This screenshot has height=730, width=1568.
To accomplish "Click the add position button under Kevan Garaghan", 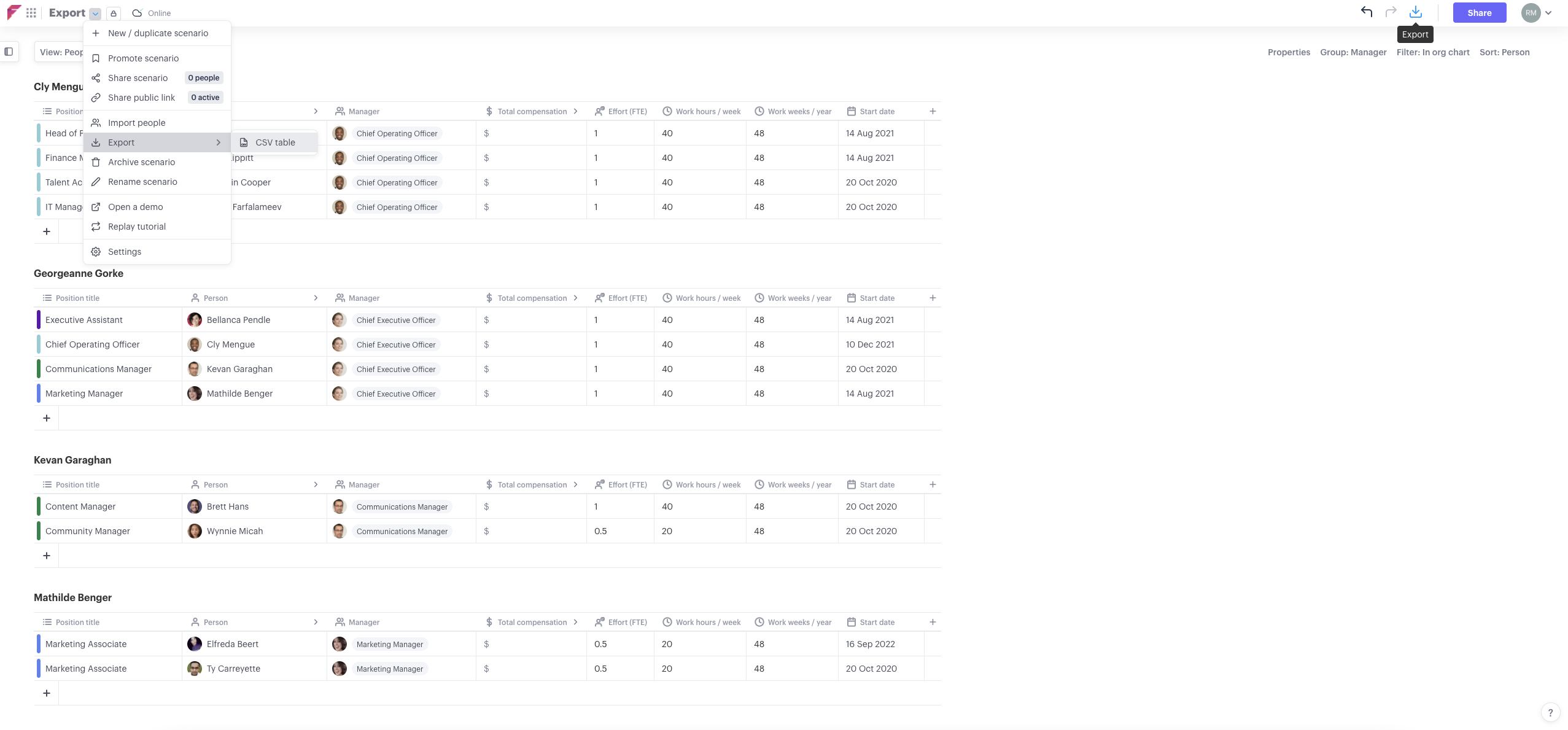I will 46,556.
